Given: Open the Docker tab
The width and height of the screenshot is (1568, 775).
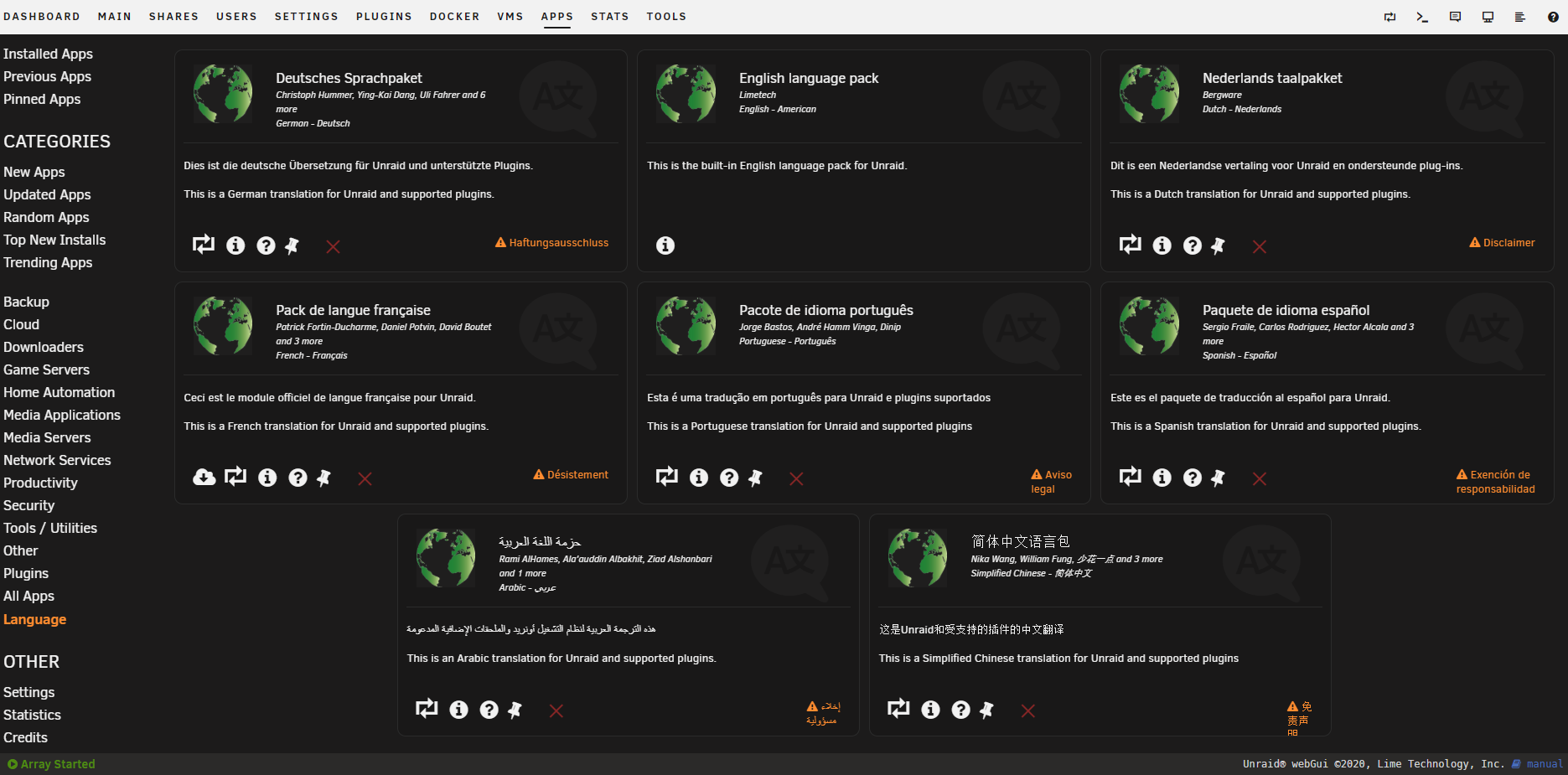Looking at the screenshot, I should click(x=454, y=17).
